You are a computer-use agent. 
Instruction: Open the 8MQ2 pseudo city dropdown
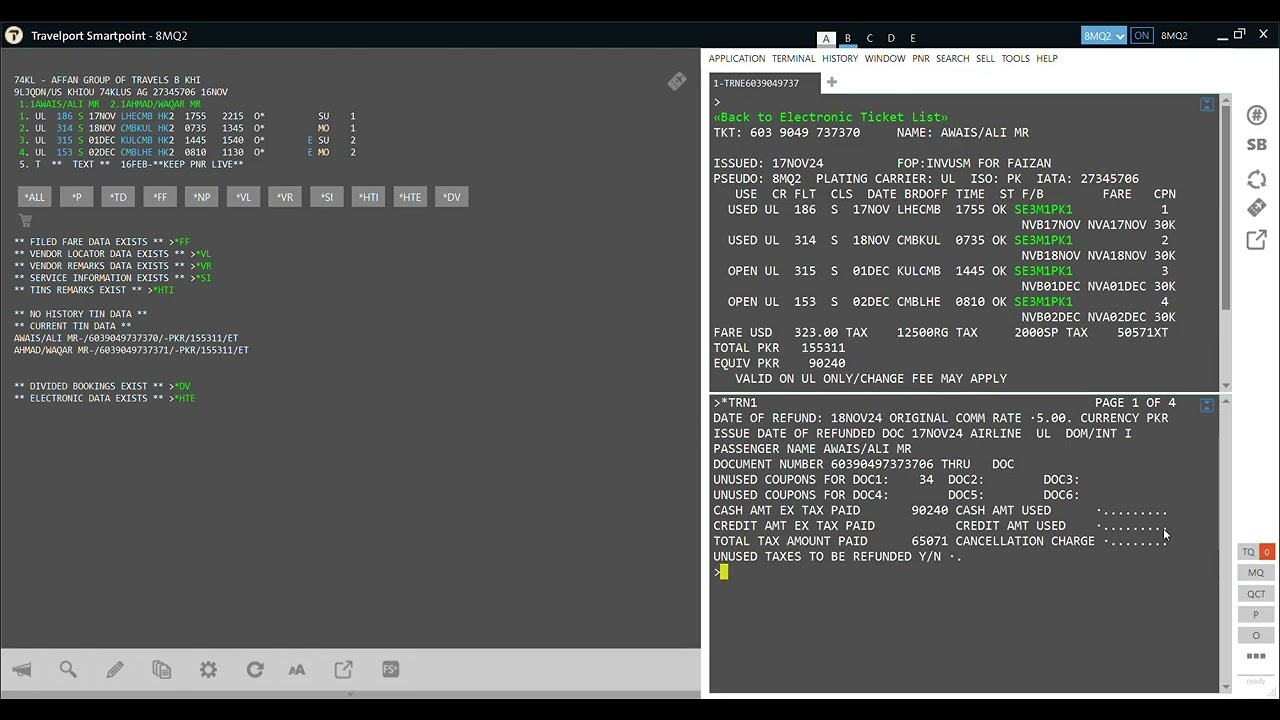pyautogui.click(x=1104, y=36)
